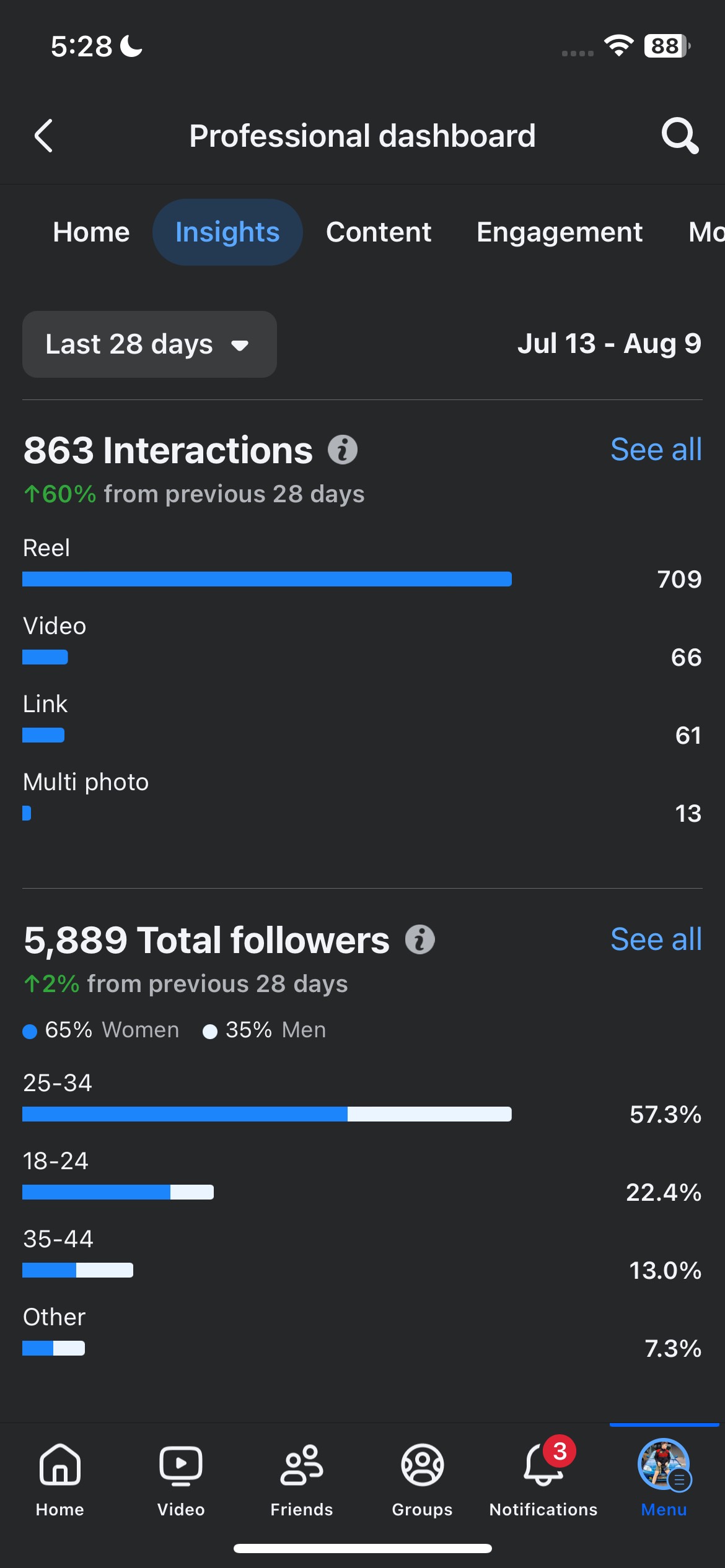Open search with the magnifier icon
Screen dimensions: 725x1568
[x=680, y=136]
